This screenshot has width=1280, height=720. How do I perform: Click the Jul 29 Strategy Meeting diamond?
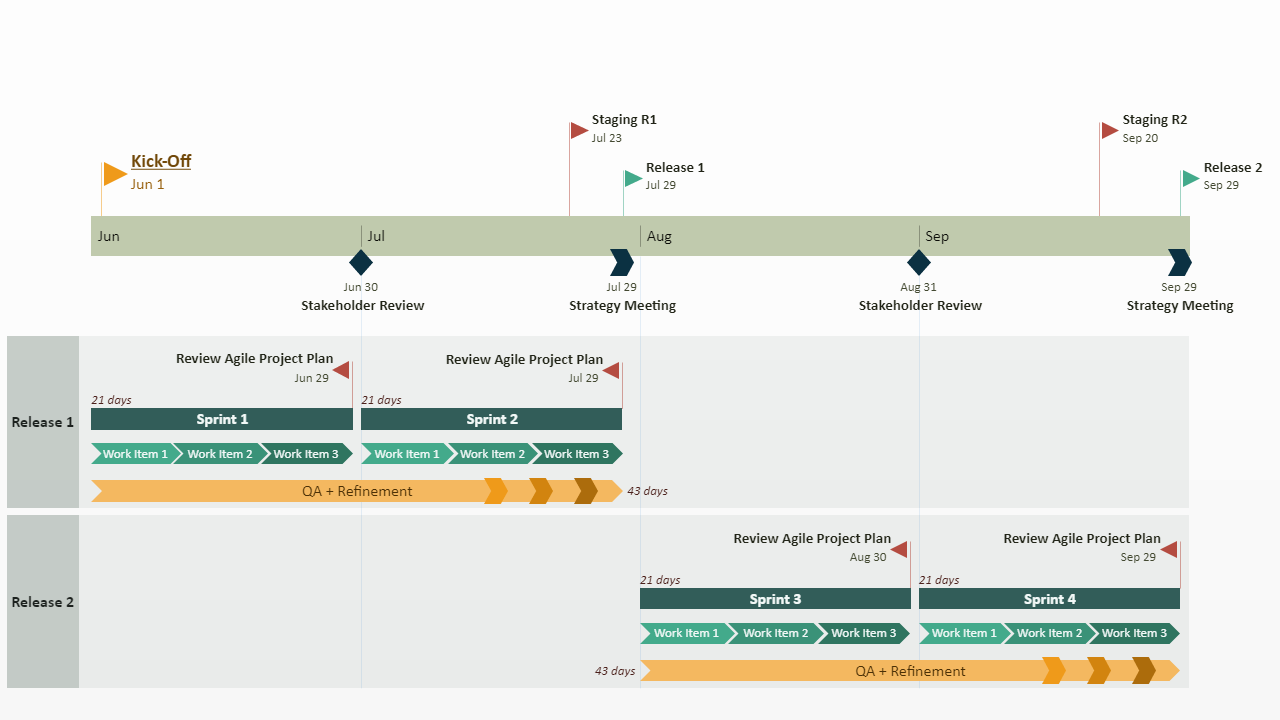click(x=621, y=262)
